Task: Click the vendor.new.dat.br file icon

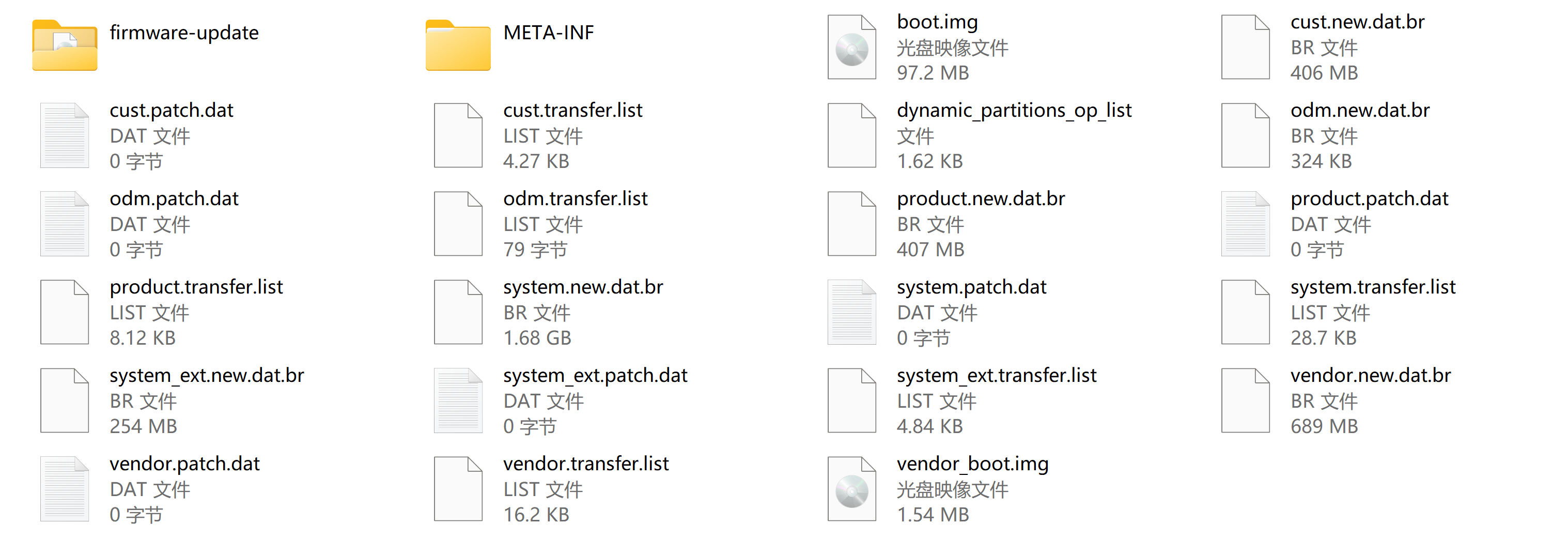Action: (1245, 400)
